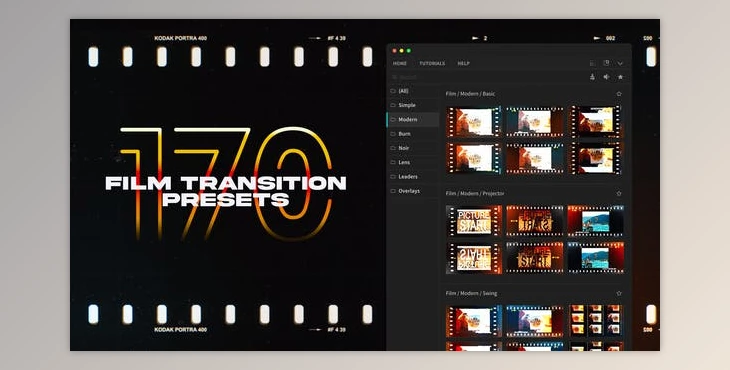Click the download import icon

592,77
